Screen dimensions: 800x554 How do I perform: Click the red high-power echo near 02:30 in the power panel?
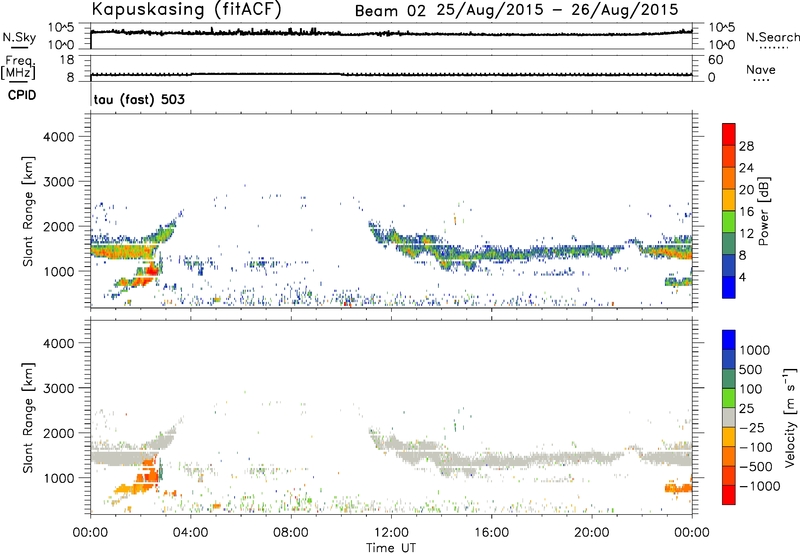151,270
